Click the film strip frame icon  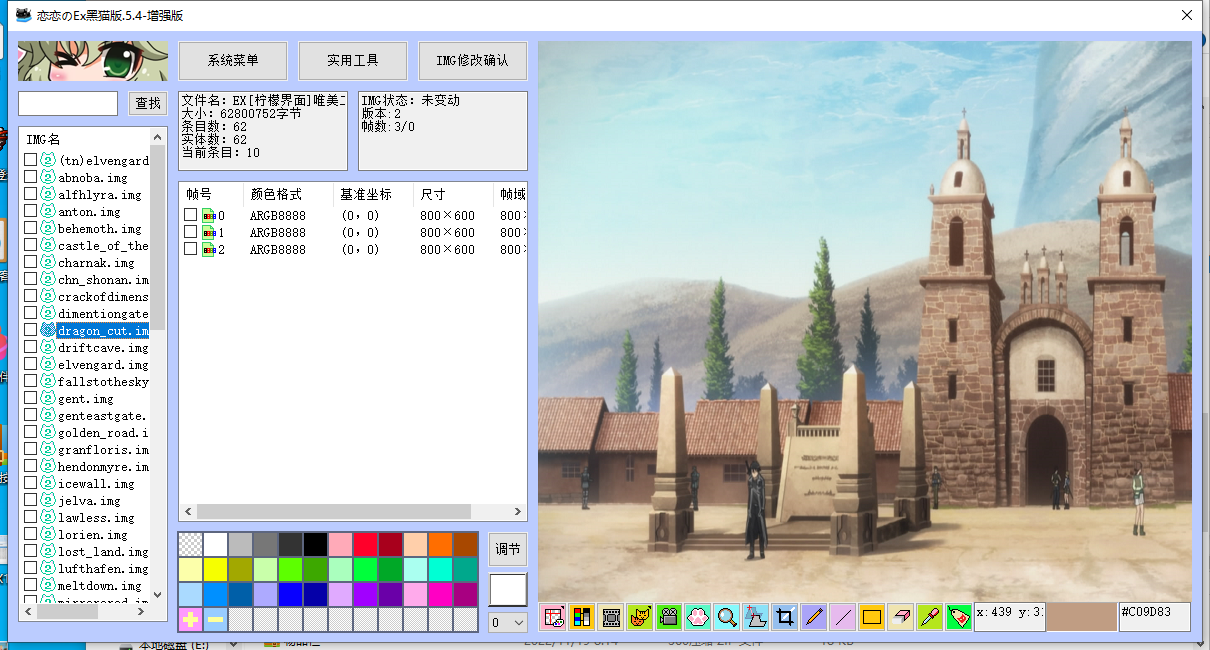point(611,617)
